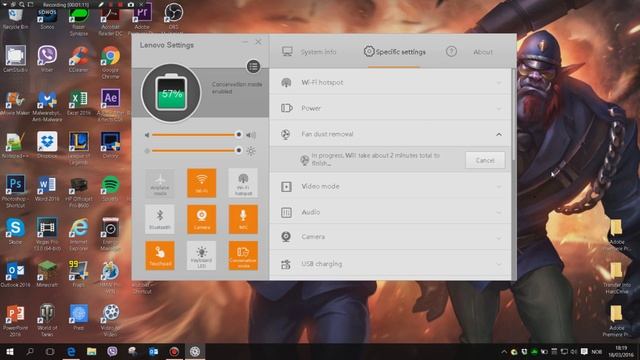
Task: Switch to the System info tab
Action: (x=309, y=52)
